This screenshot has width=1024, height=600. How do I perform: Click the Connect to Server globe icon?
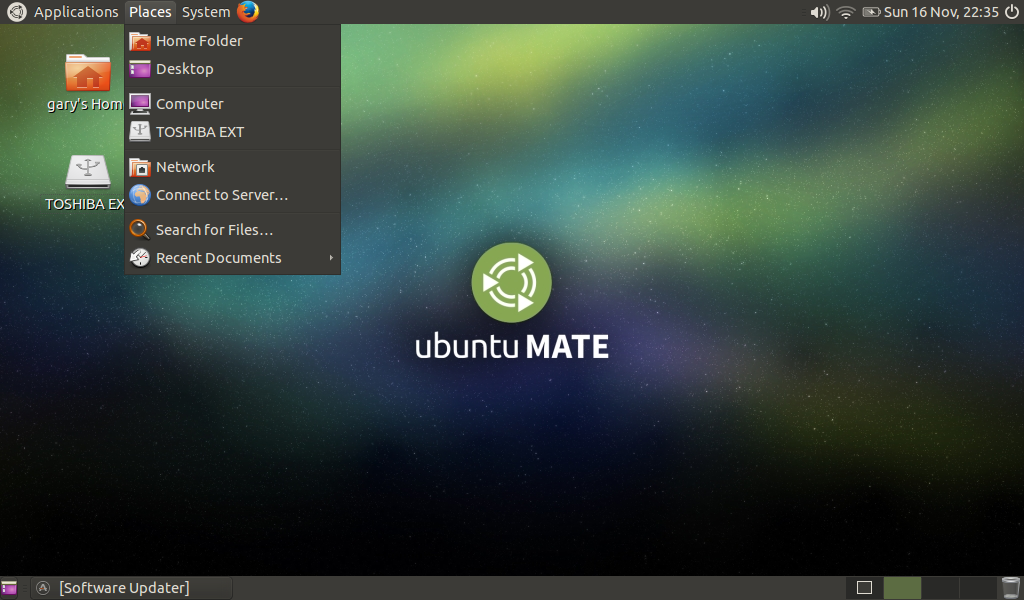pos(140,195)
